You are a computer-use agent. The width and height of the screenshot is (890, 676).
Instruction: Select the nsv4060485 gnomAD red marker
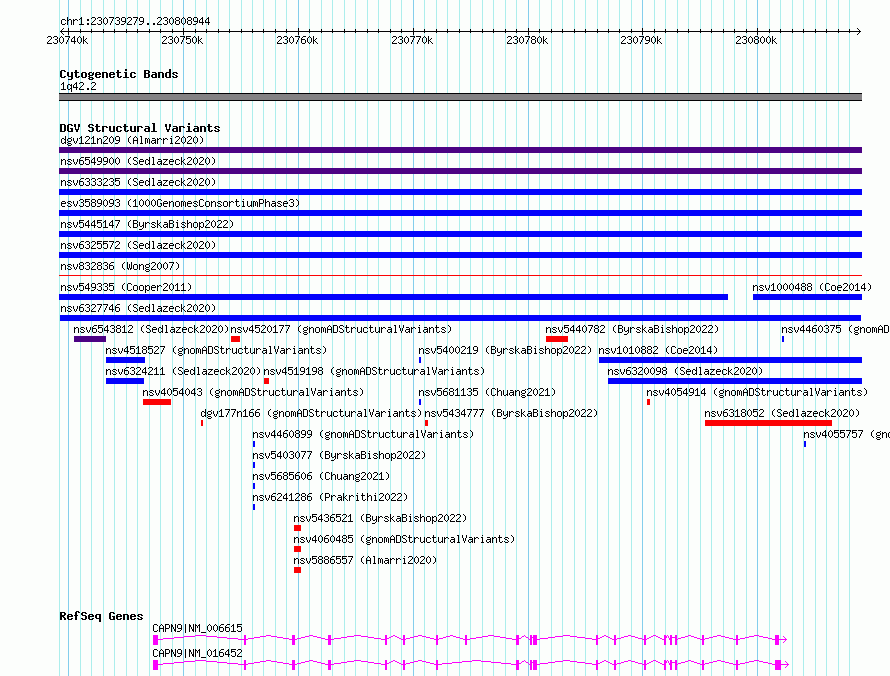297,549
